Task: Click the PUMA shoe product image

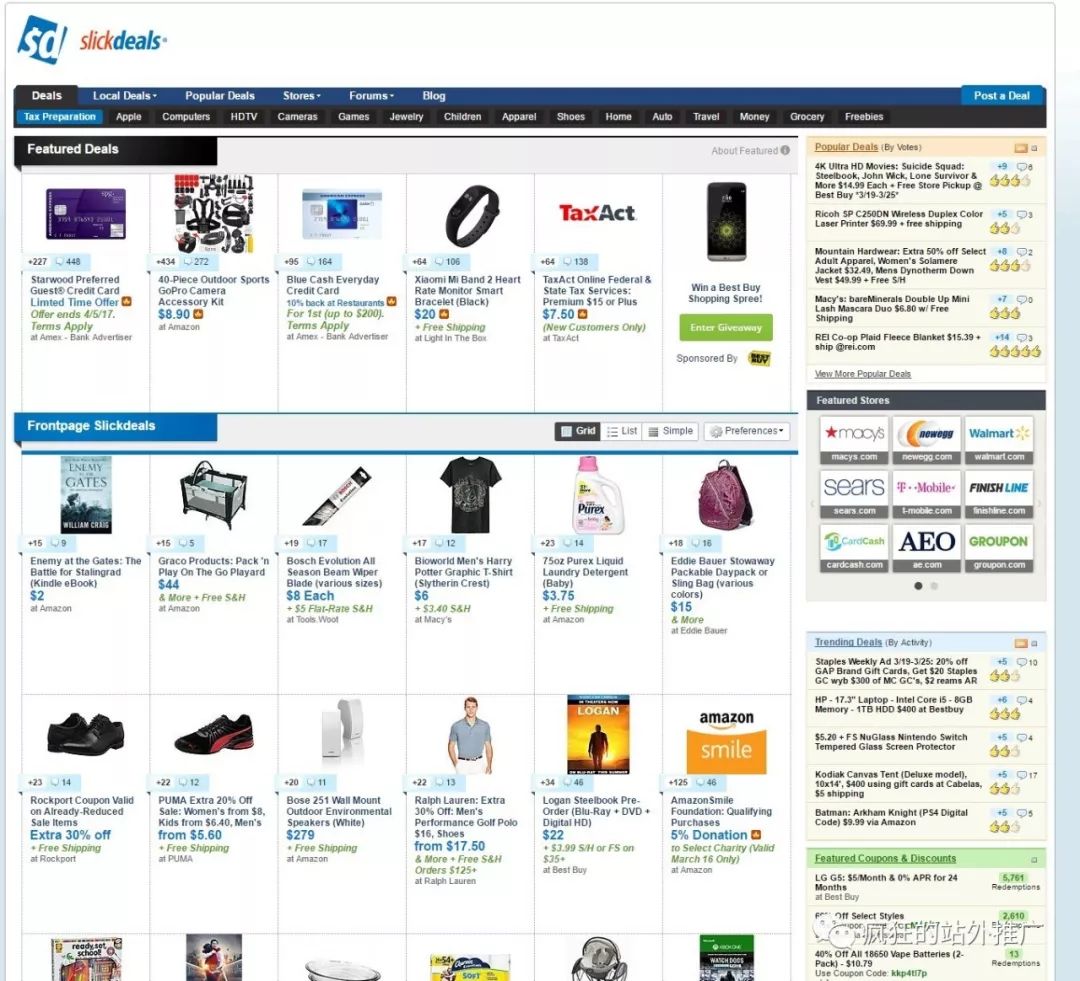Action: click(x=214, y=733)
